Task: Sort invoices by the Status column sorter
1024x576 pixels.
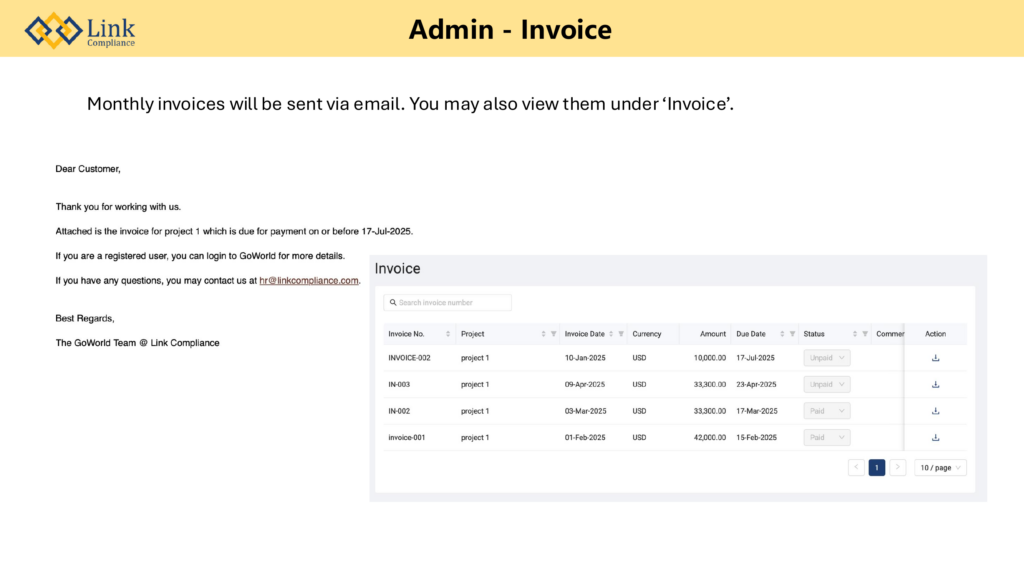Action: point(855,334)
